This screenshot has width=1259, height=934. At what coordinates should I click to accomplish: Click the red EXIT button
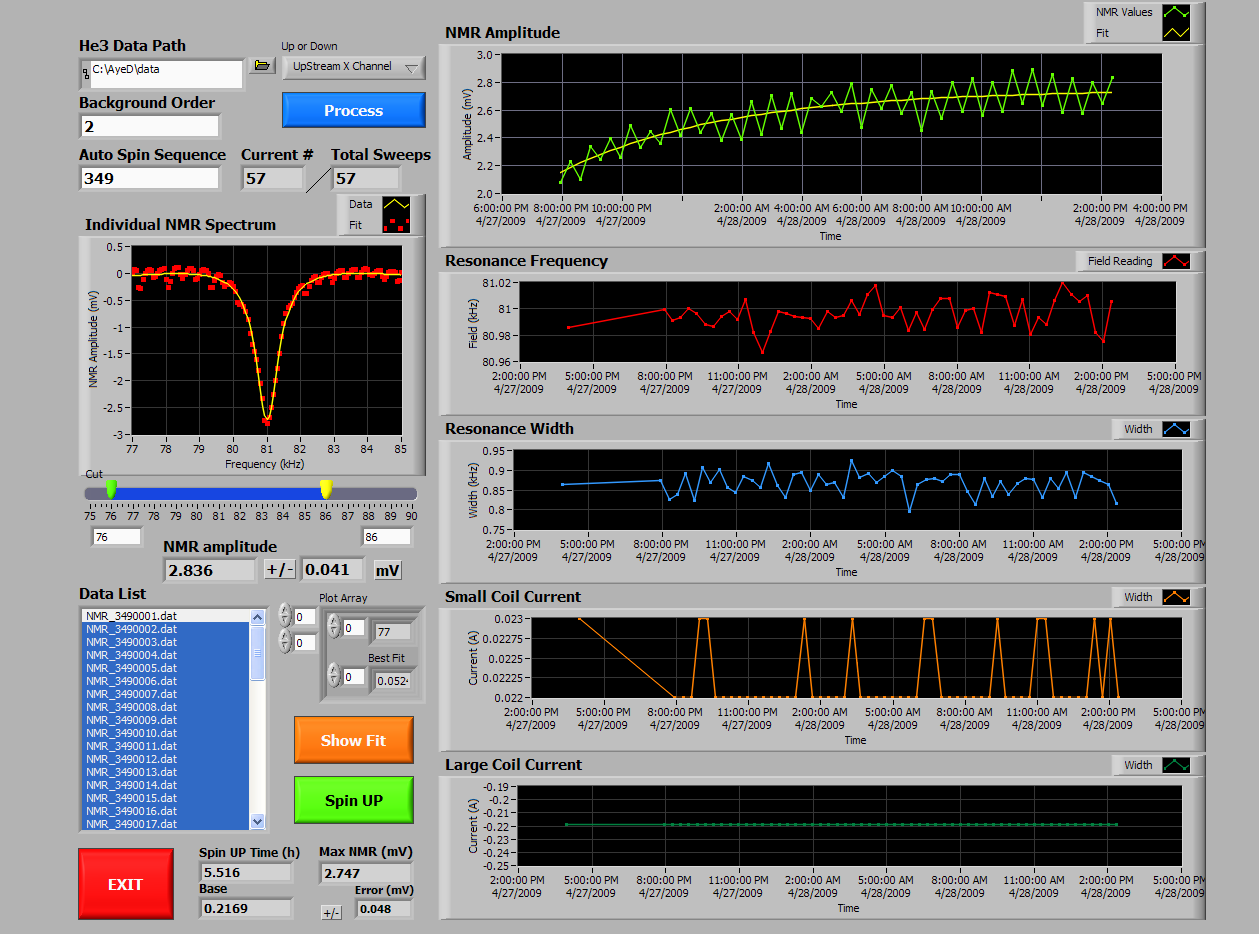(x=125, y=884)
